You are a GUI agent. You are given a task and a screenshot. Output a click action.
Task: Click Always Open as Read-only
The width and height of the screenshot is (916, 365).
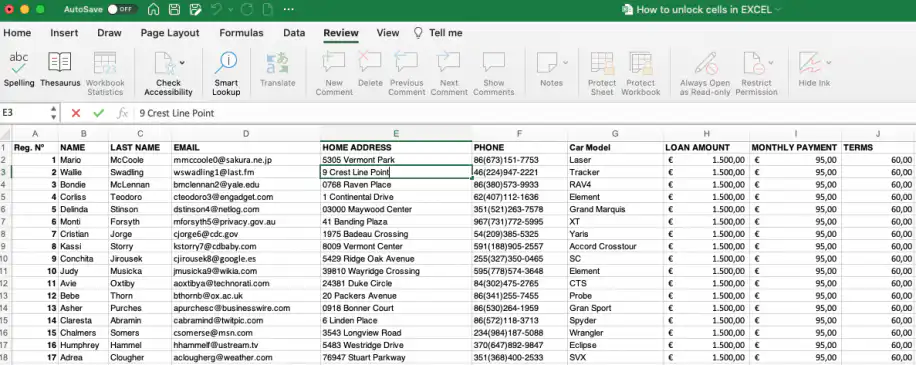pos(705,74)
